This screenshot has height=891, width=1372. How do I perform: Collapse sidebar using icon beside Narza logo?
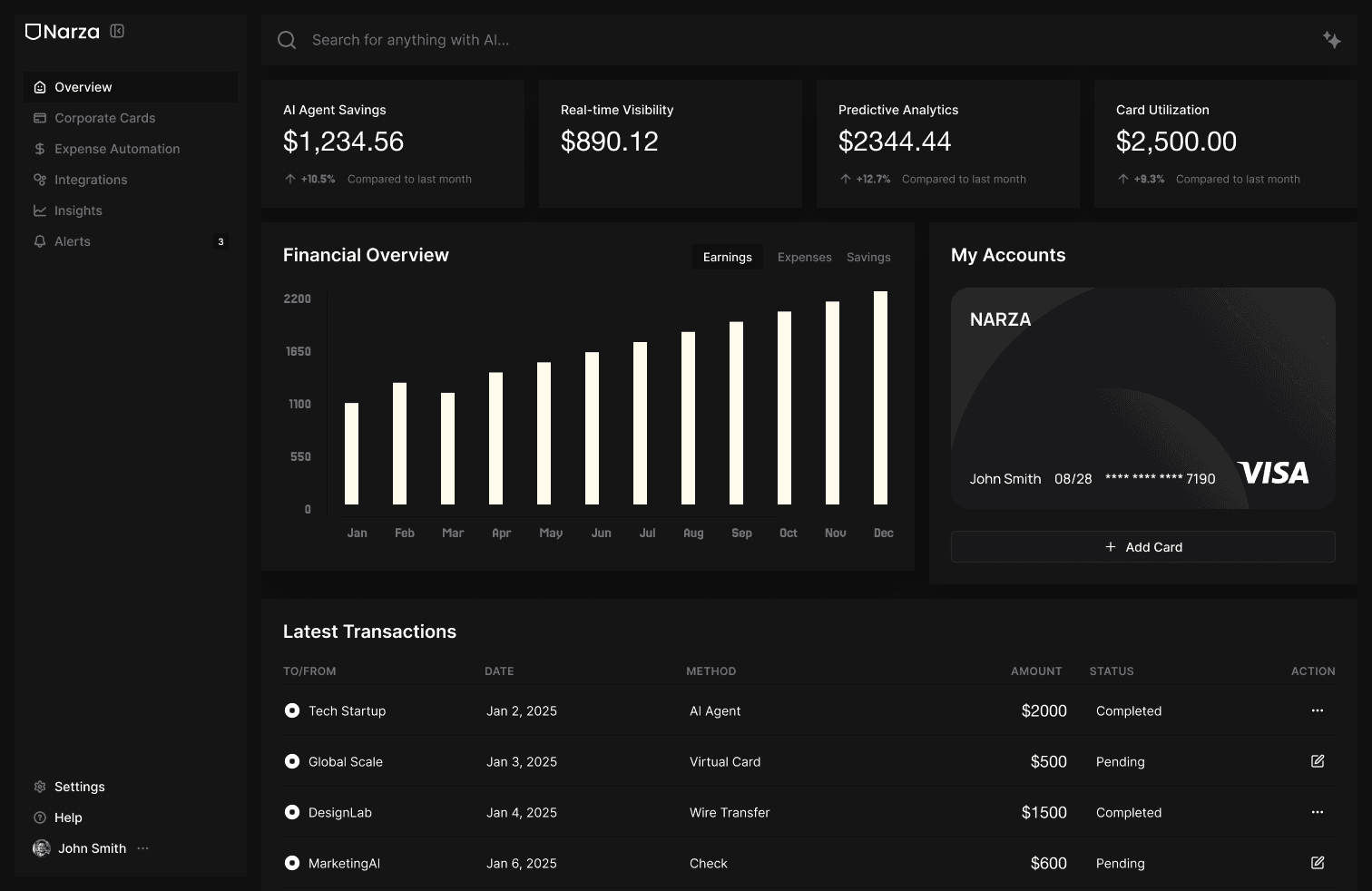click(117, 30)
